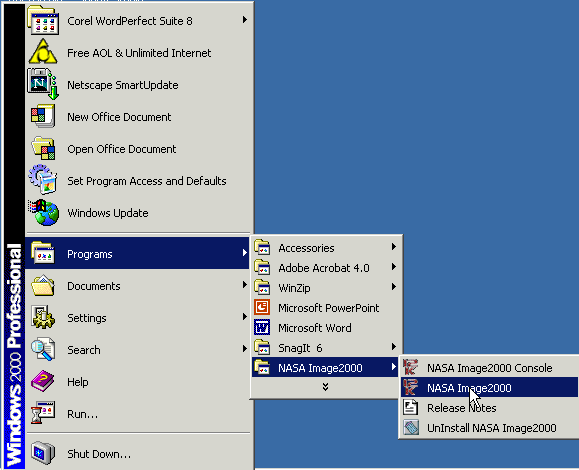Launch Microsoft Word from Programs

[x=326, y=327]
